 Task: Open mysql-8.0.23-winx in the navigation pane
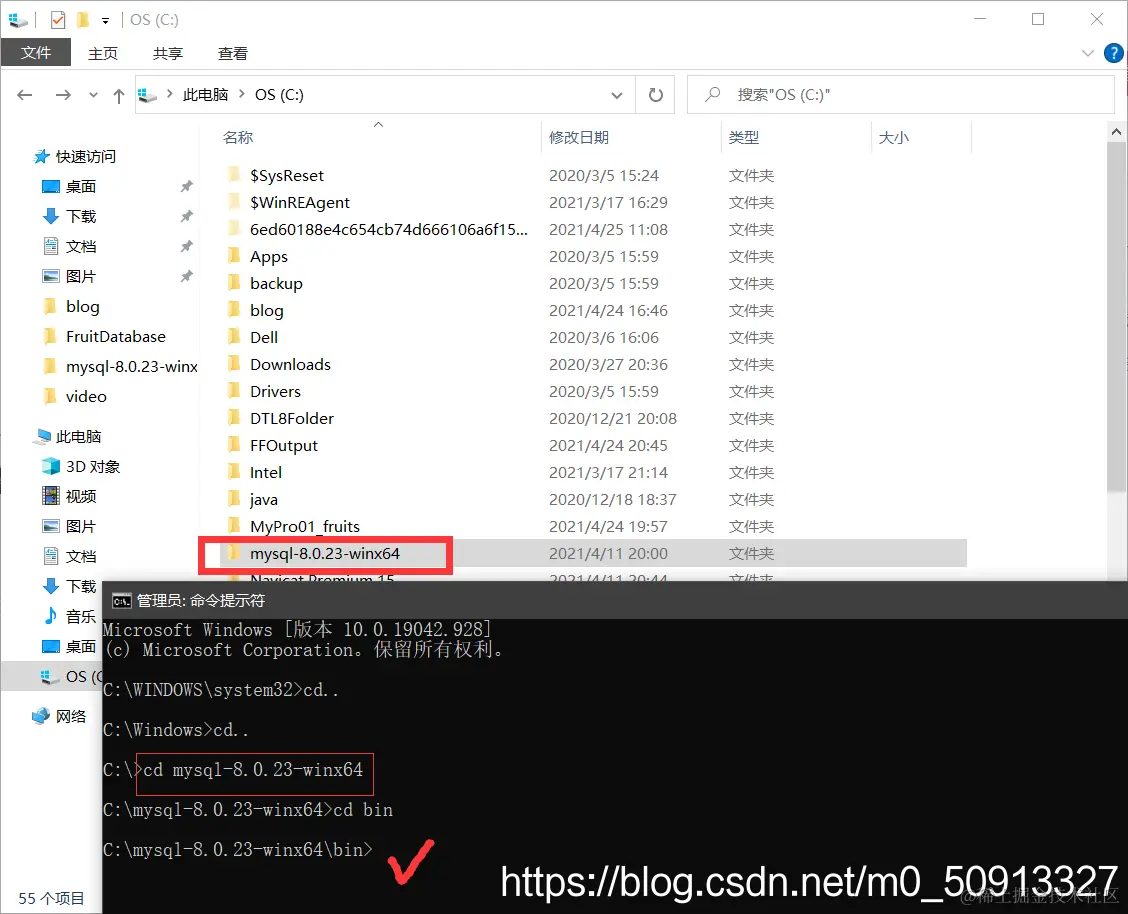132,367
